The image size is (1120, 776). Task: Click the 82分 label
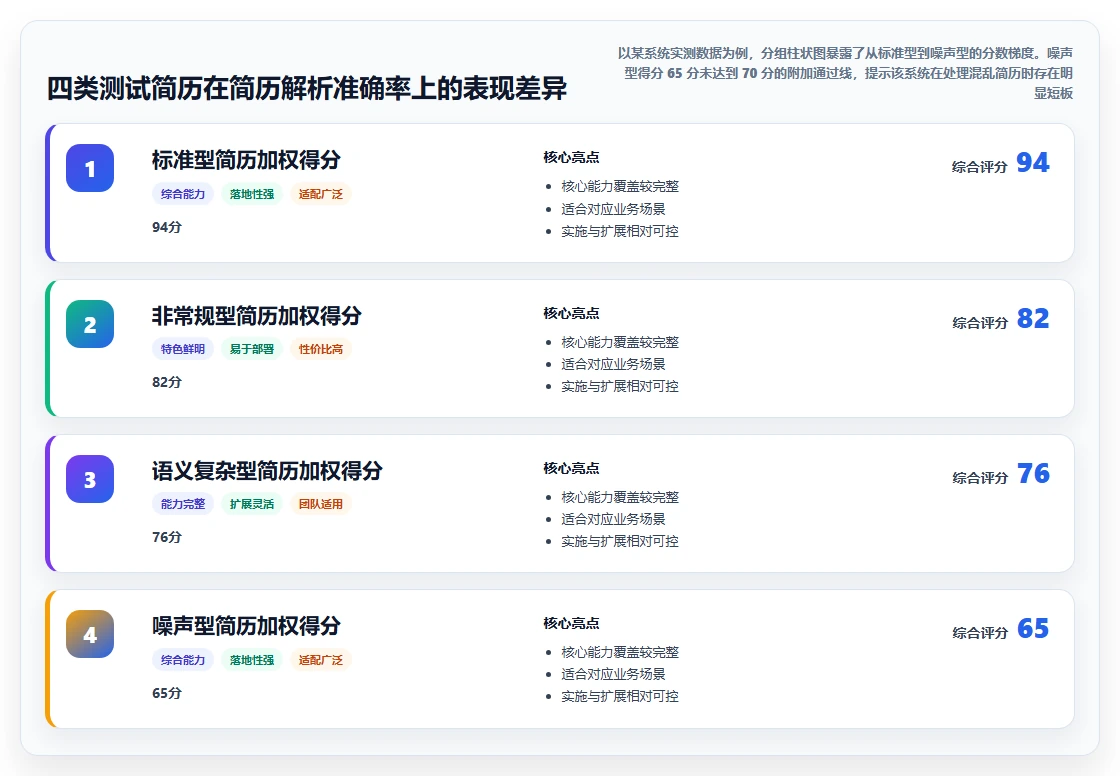(166, 382)
